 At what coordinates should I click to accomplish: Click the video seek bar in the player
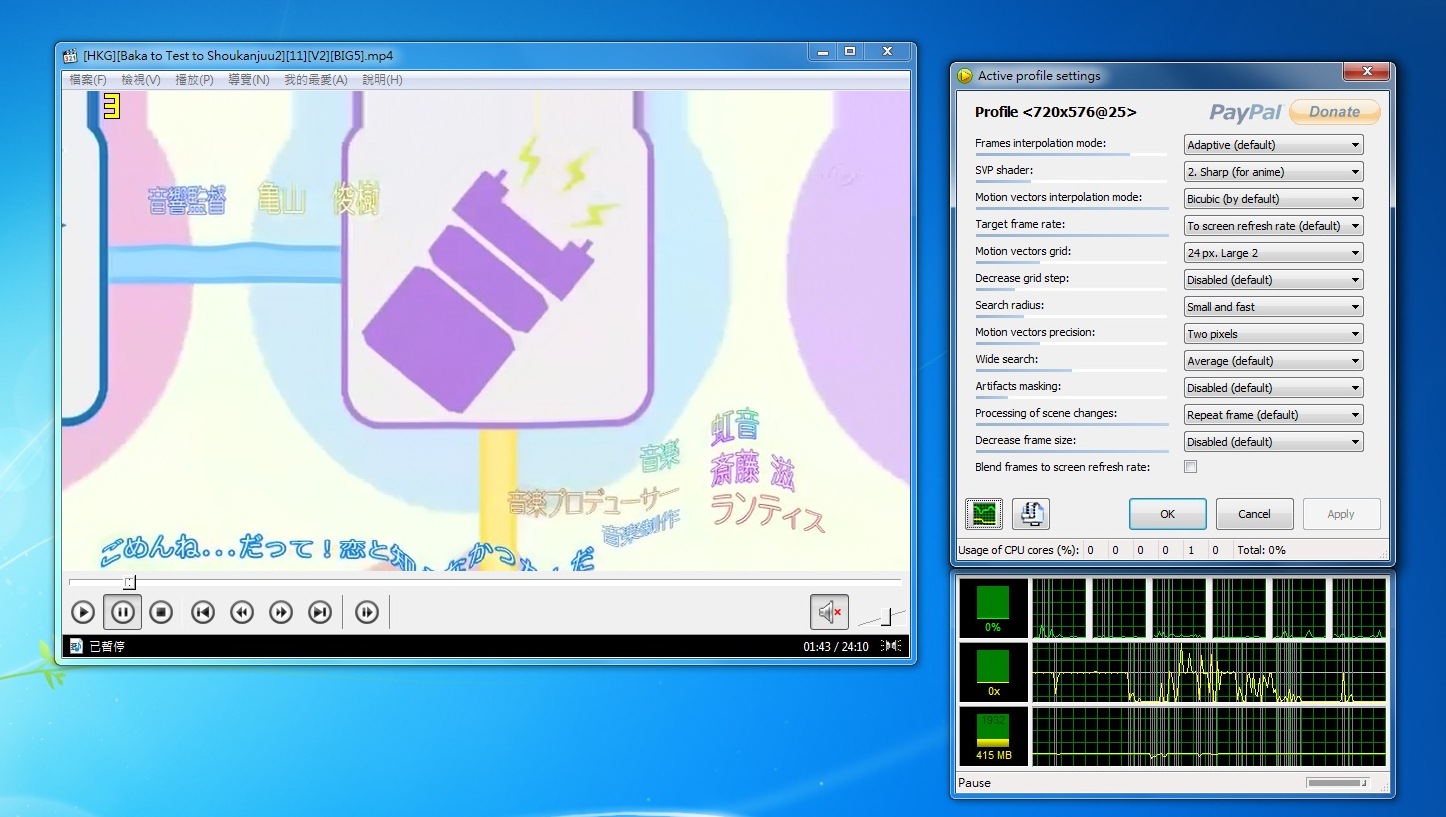(485, 582)
